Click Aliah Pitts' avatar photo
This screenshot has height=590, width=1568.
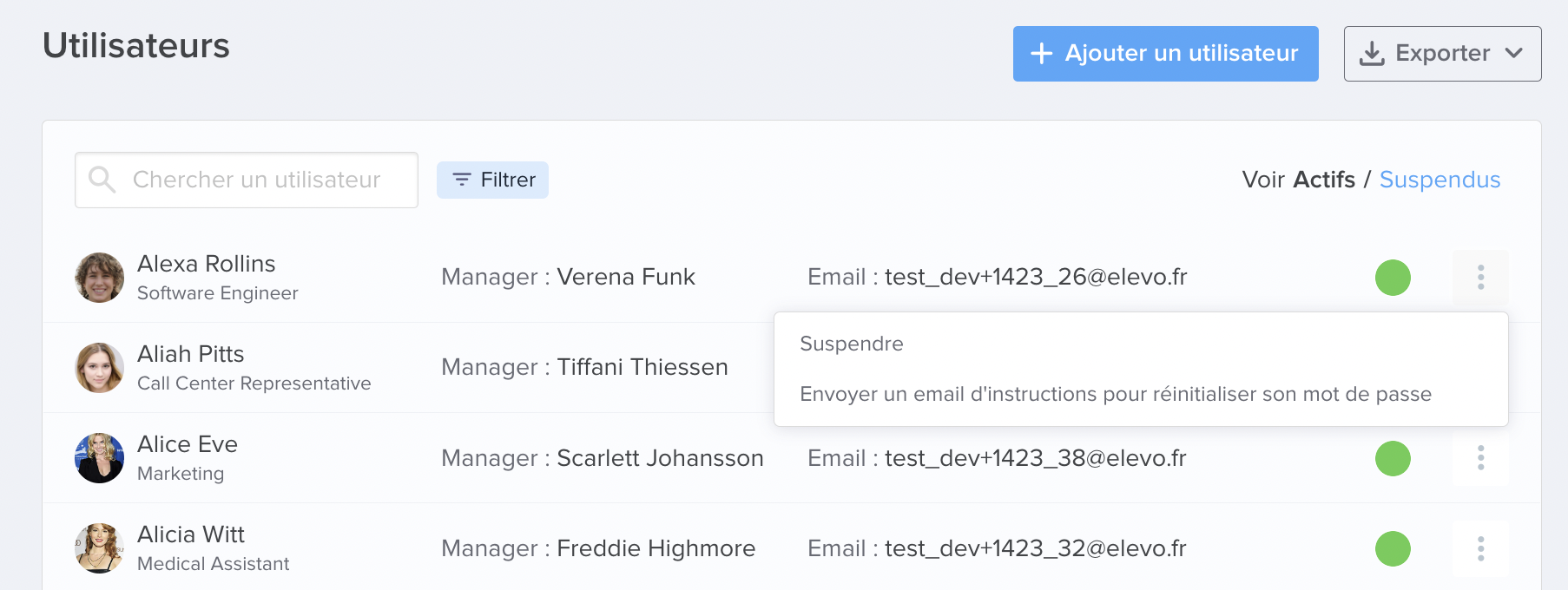coord(99,368)
